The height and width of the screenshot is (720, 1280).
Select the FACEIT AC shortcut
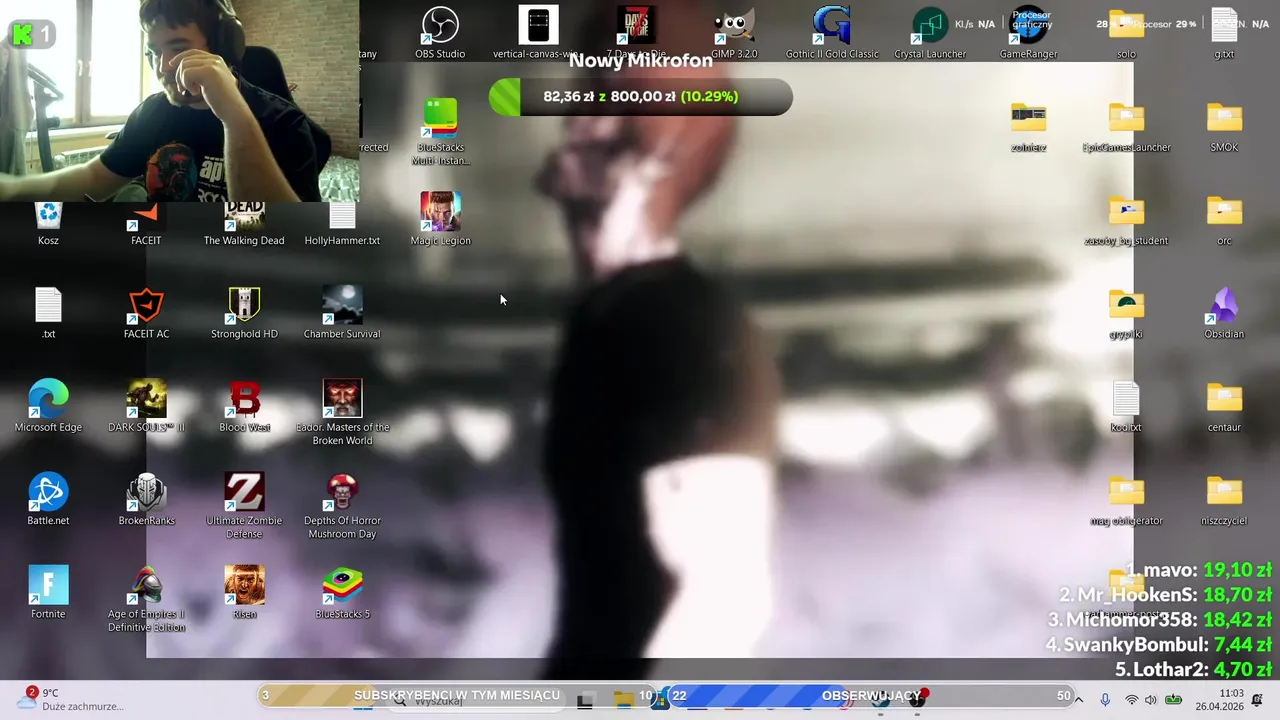click(x=146, y=313)
